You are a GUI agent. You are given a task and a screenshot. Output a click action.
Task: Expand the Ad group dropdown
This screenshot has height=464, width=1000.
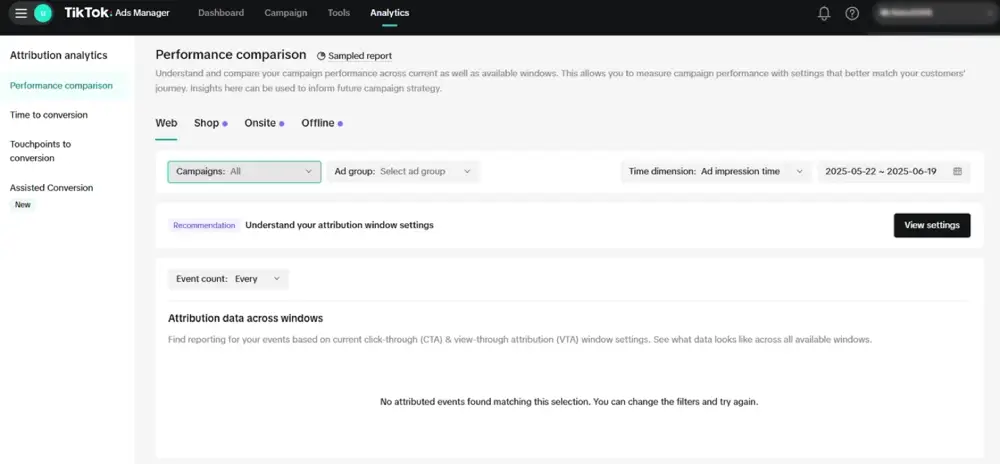403,171
